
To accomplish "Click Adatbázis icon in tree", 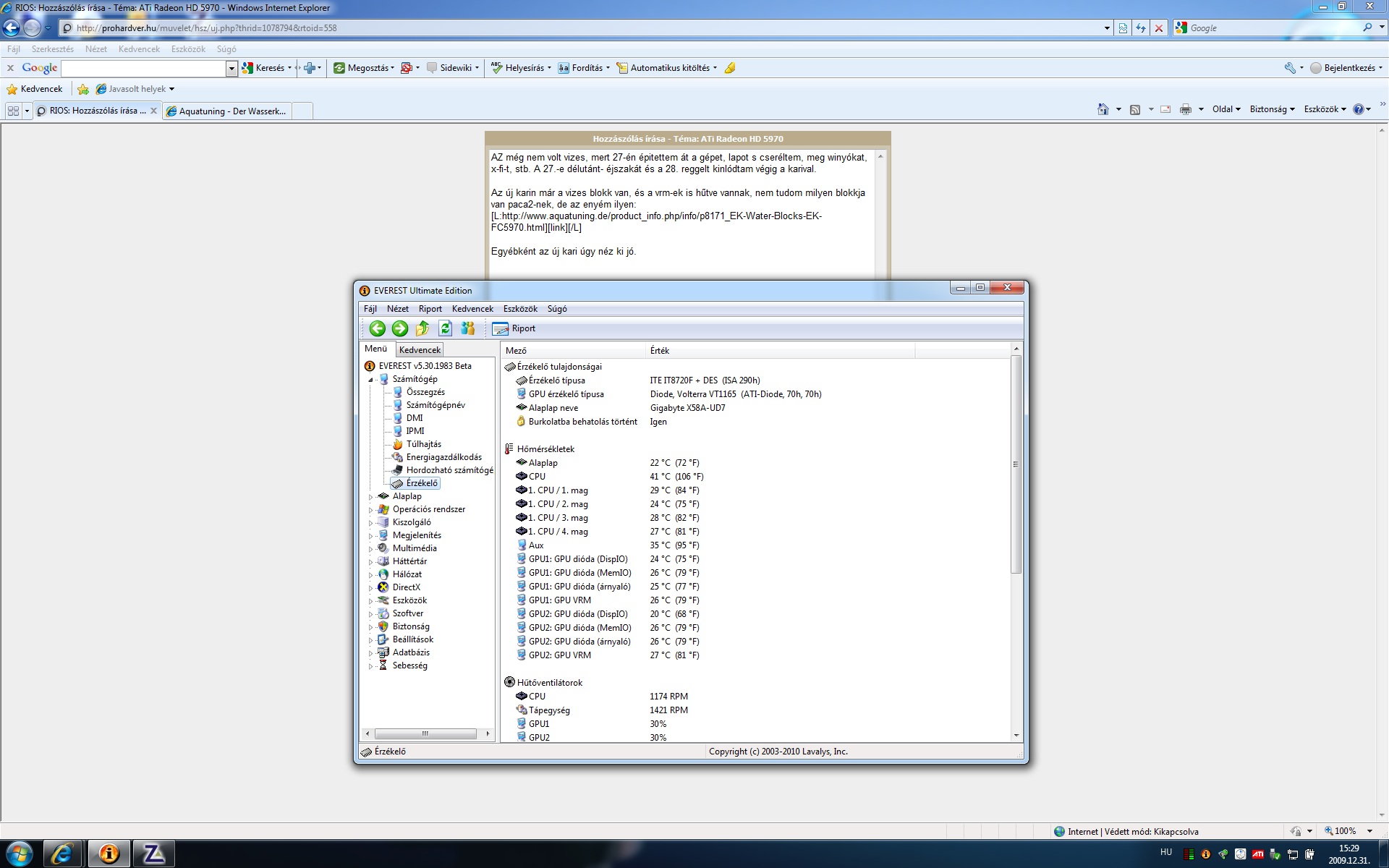I will 383,652.
